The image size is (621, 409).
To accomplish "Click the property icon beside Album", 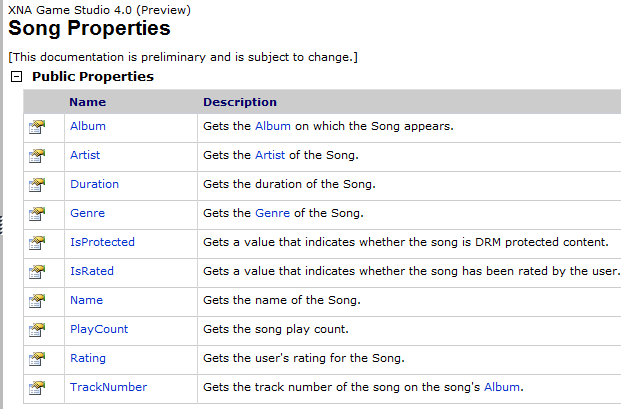I will coord(37,127).
